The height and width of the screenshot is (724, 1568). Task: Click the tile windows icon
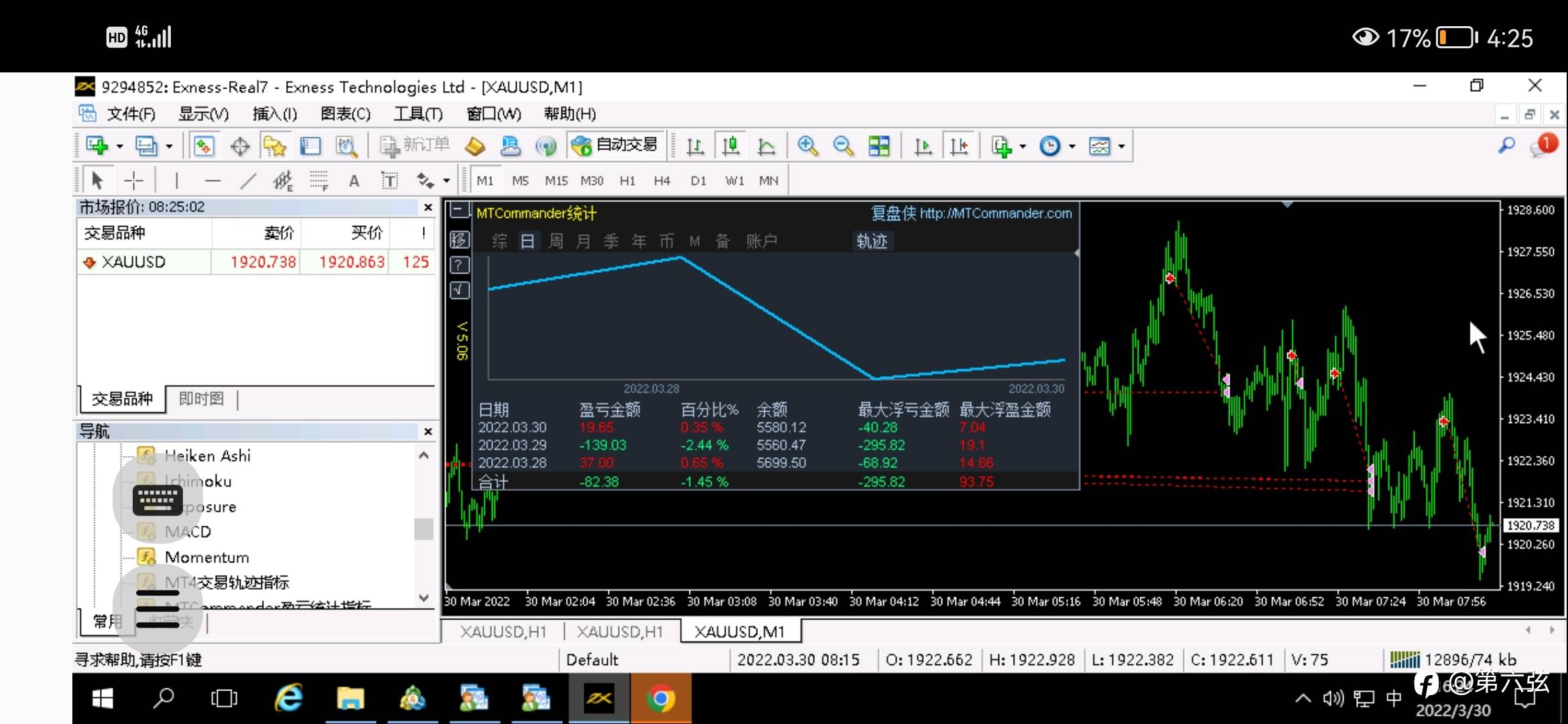coord(878,145)
